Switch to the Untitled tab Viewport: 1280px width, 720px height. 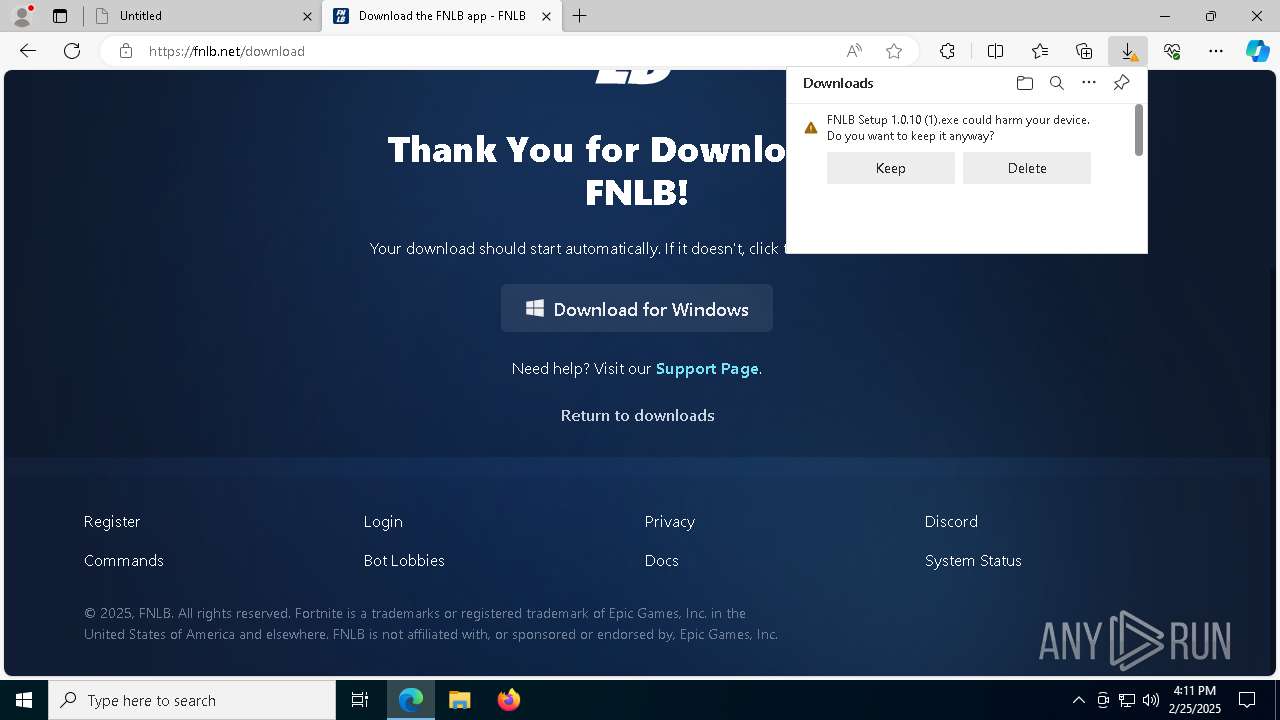[200, 16]
